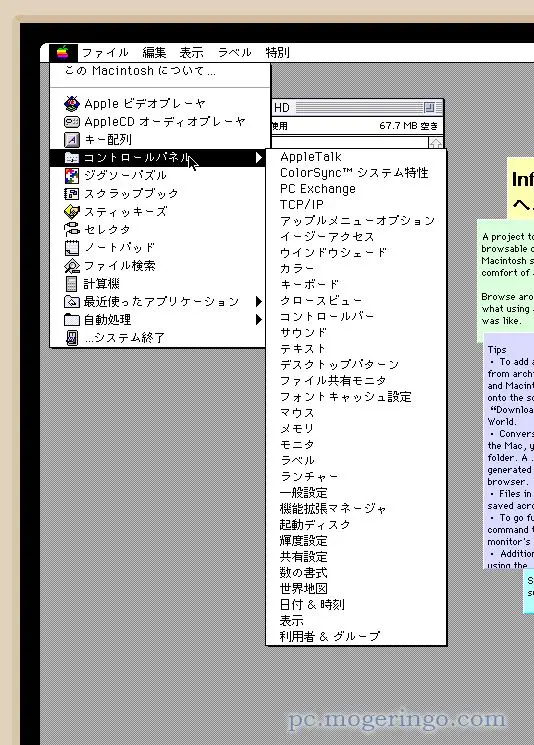Select イージーアクセス

356,237
